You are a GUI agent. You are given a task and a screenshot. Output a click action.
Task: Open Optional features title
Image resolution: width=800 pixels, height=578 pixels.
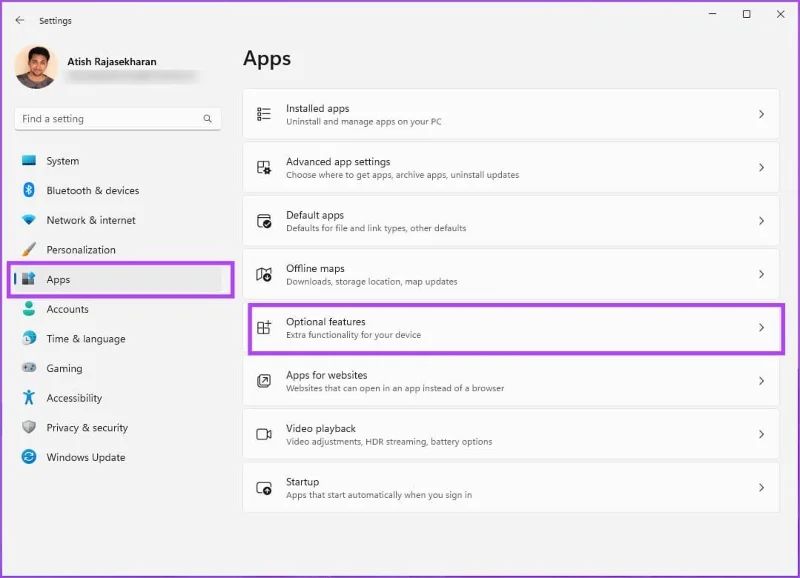[x=326, y=322]
